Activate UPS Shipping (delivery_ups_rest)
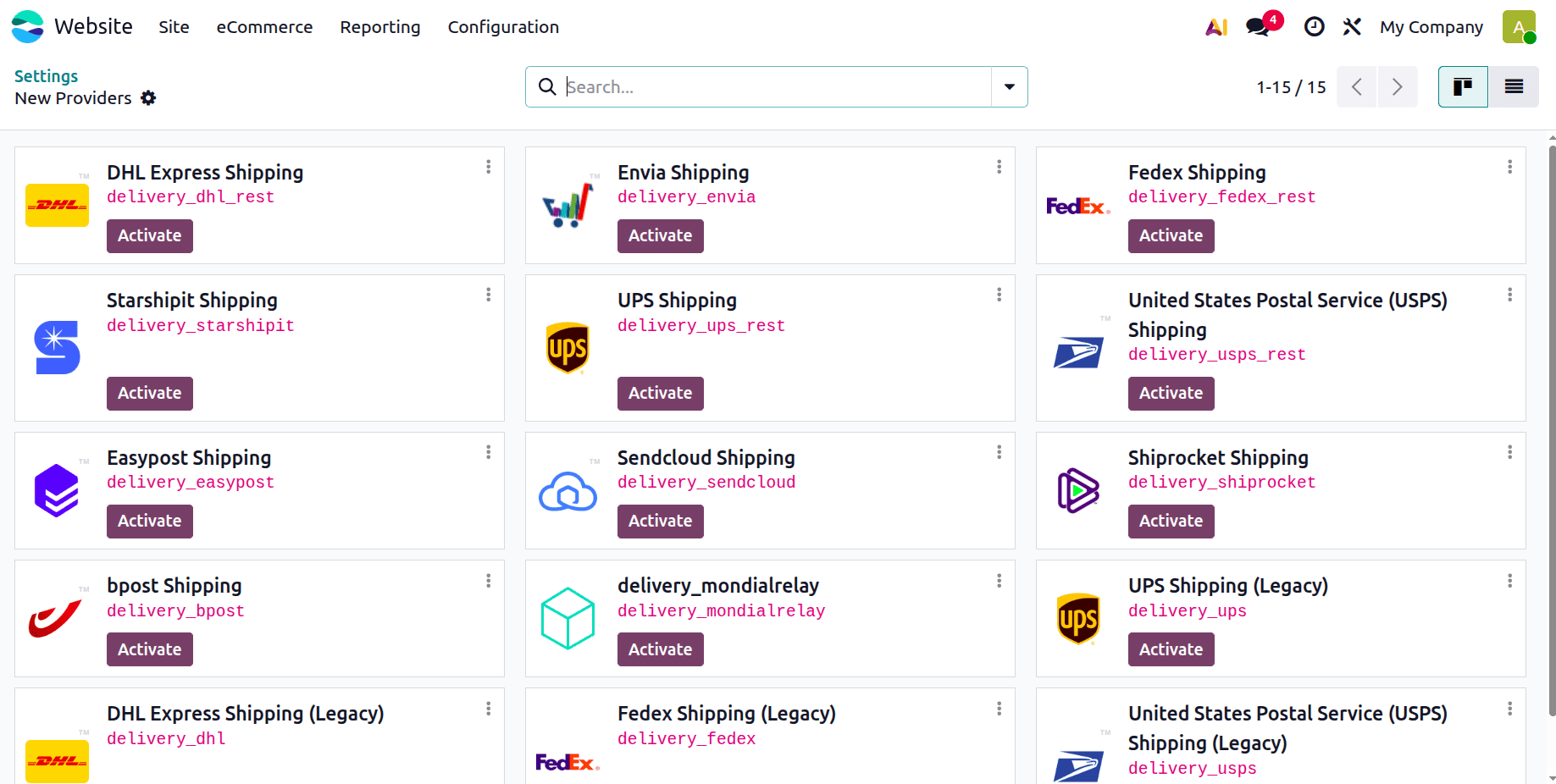The width and height of the screenshot is (1556, 784). point(661,394)
